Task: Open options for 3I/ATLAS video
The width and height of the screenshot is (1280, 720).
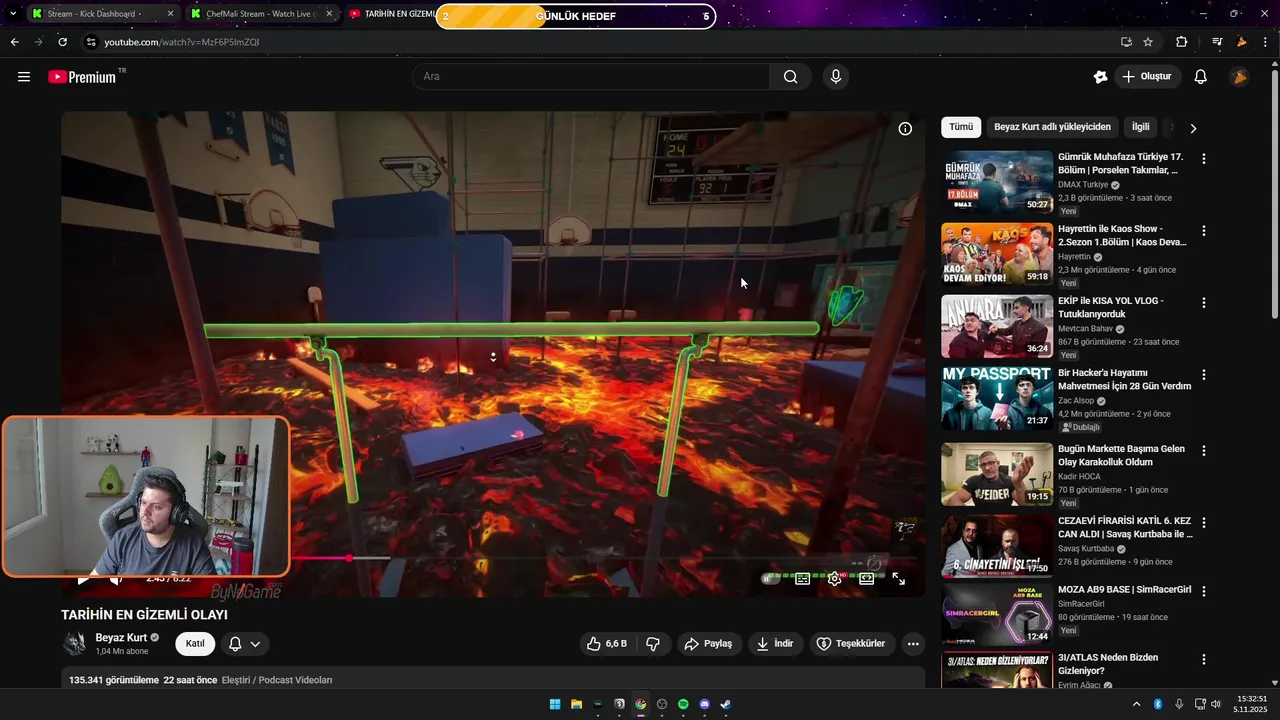Action: point(1204,660)
